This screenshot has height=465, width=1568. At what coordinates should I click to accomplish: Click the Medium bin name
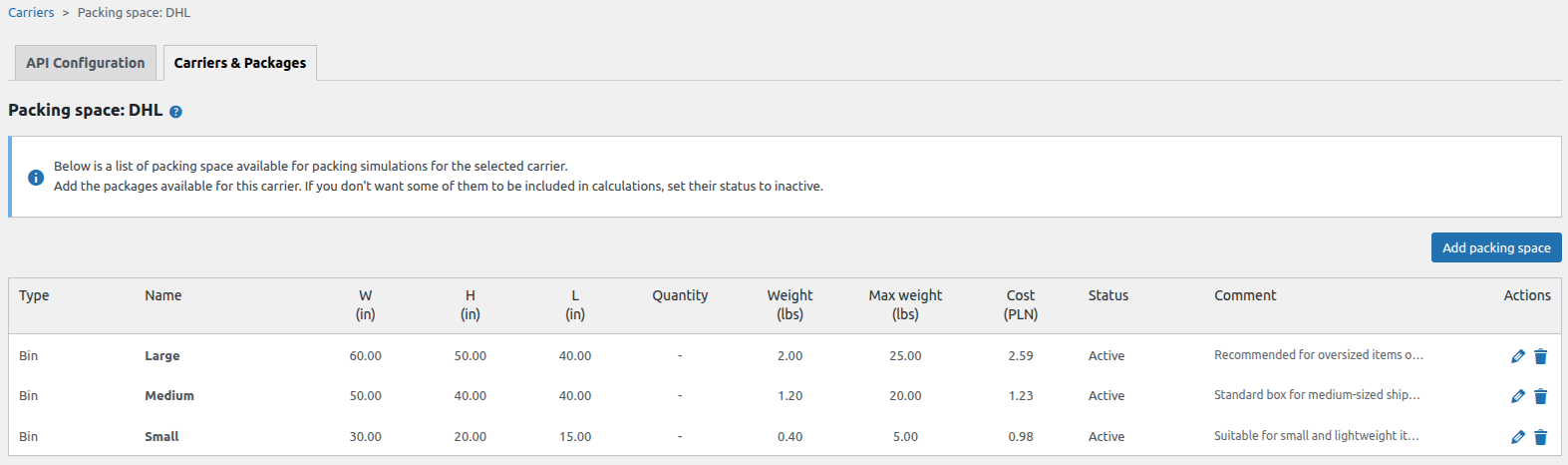[169, 396]
